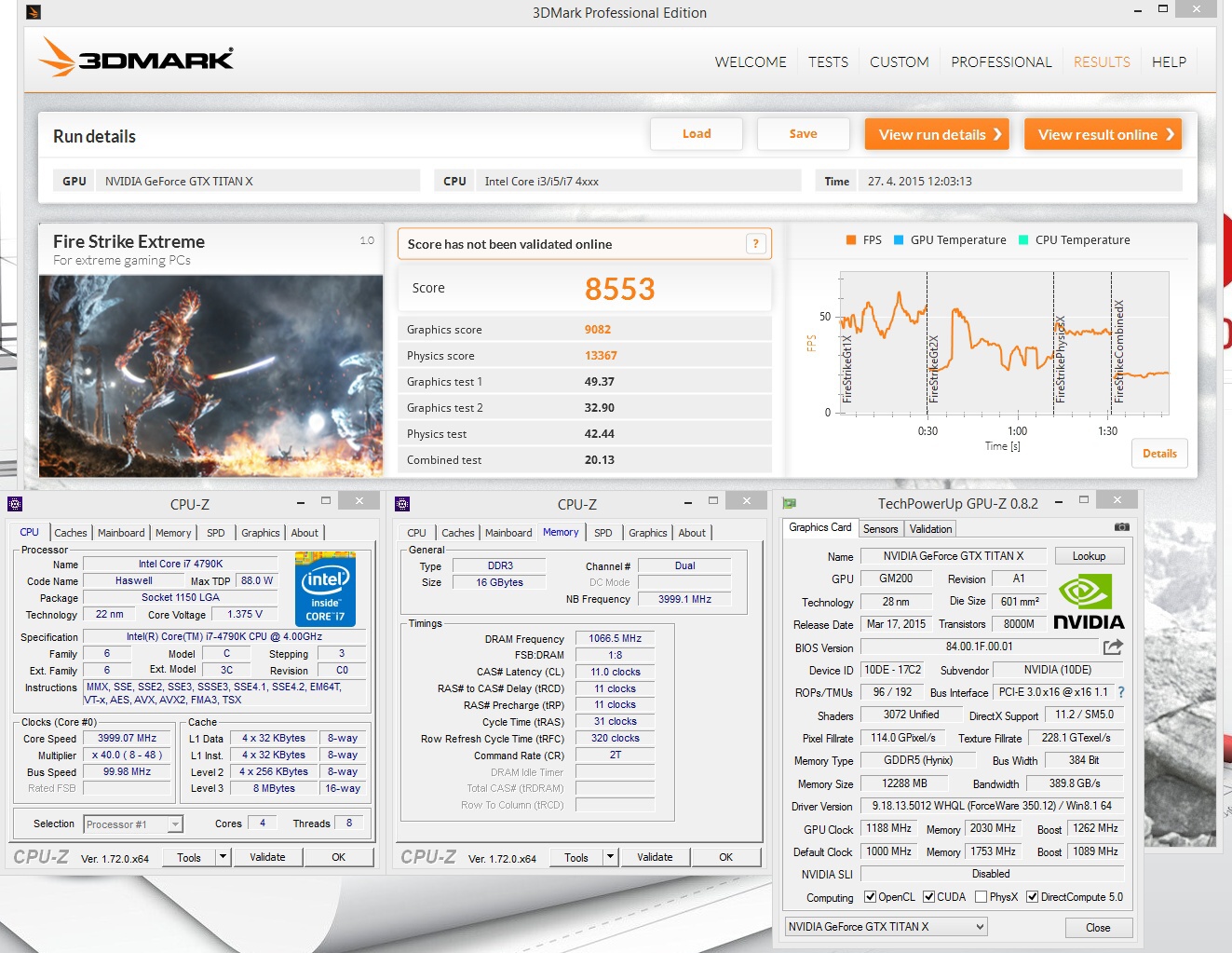Switch to Mainboard tab in left CPU-Z
This screenshot has height=953, width=1232.
[x=121, y=533]
